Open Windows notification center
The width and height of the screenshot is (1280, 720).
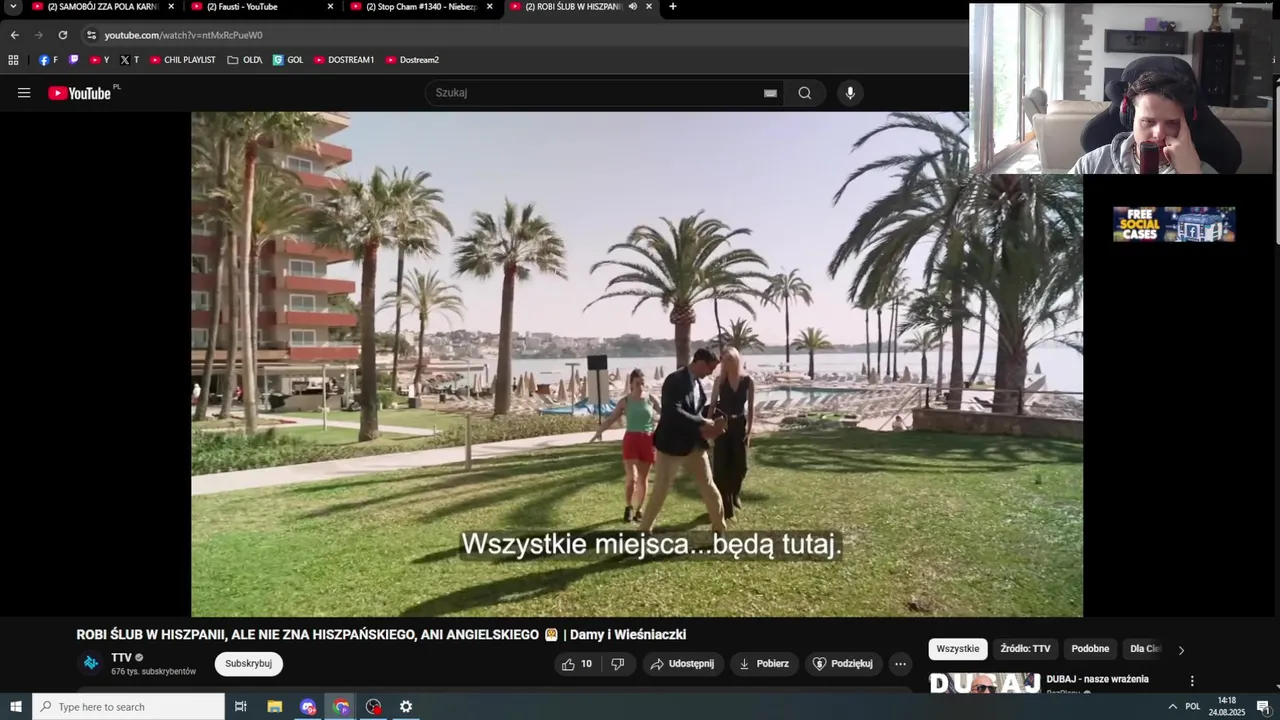pyautogui.click(x=1262, y=707)
